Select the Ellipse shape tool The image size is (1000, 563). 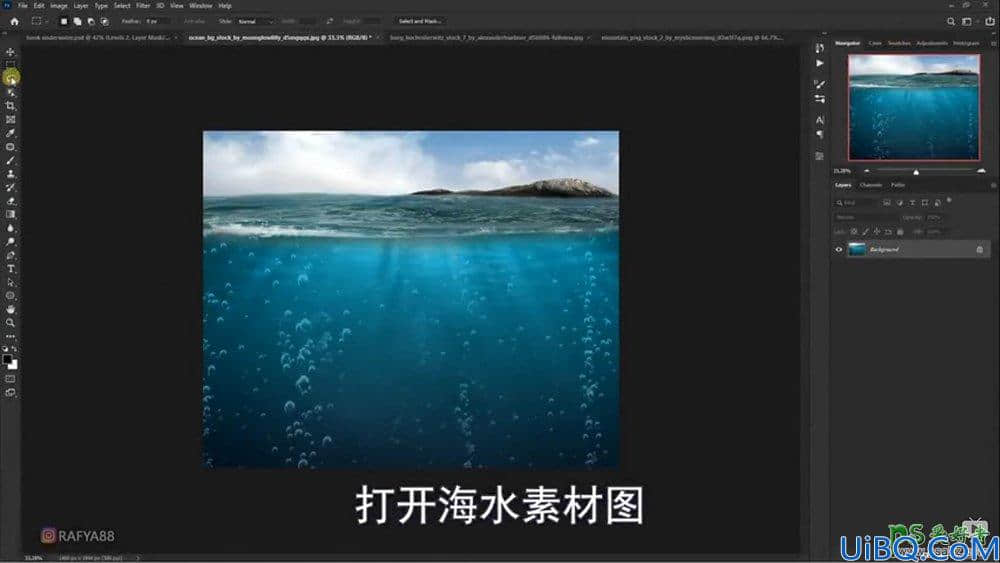10,295
